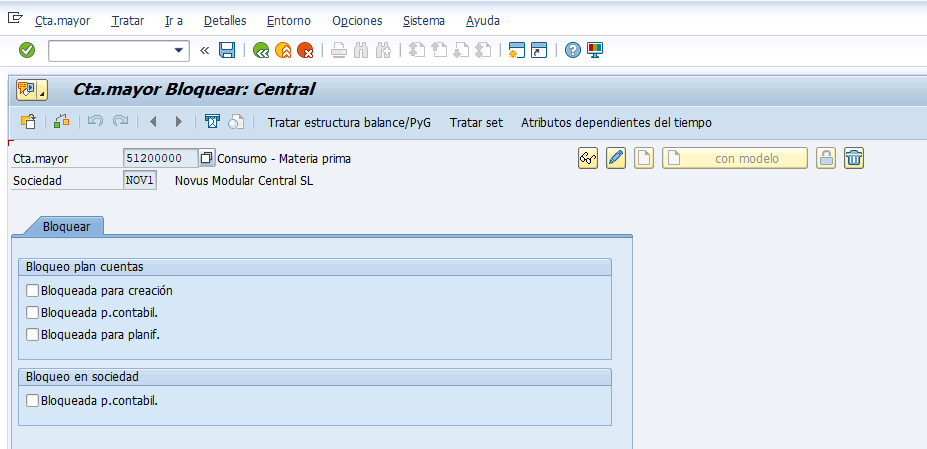Open the Opciones menu

[357, 21]
